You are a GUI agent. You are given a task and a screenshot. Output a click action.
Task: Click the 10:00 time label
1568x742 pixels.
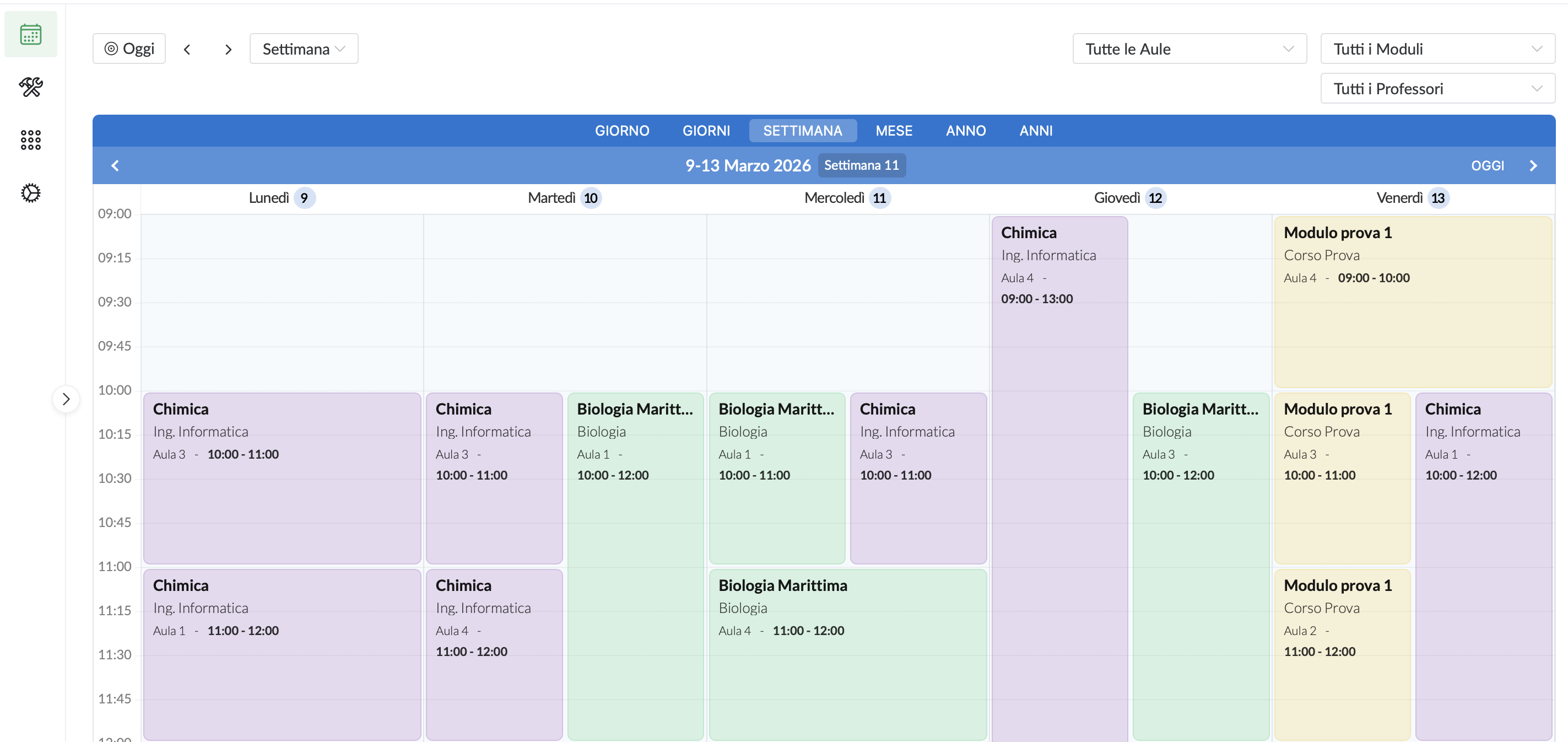(x=115, y=390)
